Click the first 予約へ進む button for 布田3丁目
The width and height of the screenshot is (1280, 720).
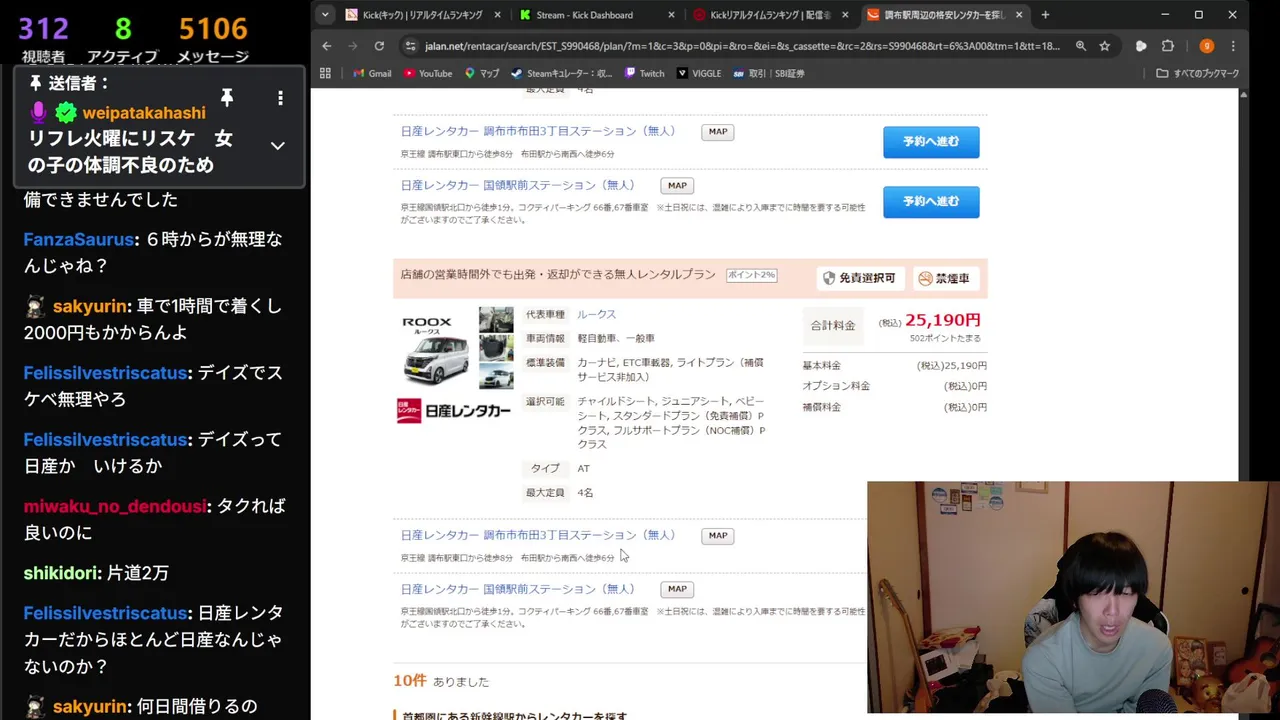coord(931,142)
